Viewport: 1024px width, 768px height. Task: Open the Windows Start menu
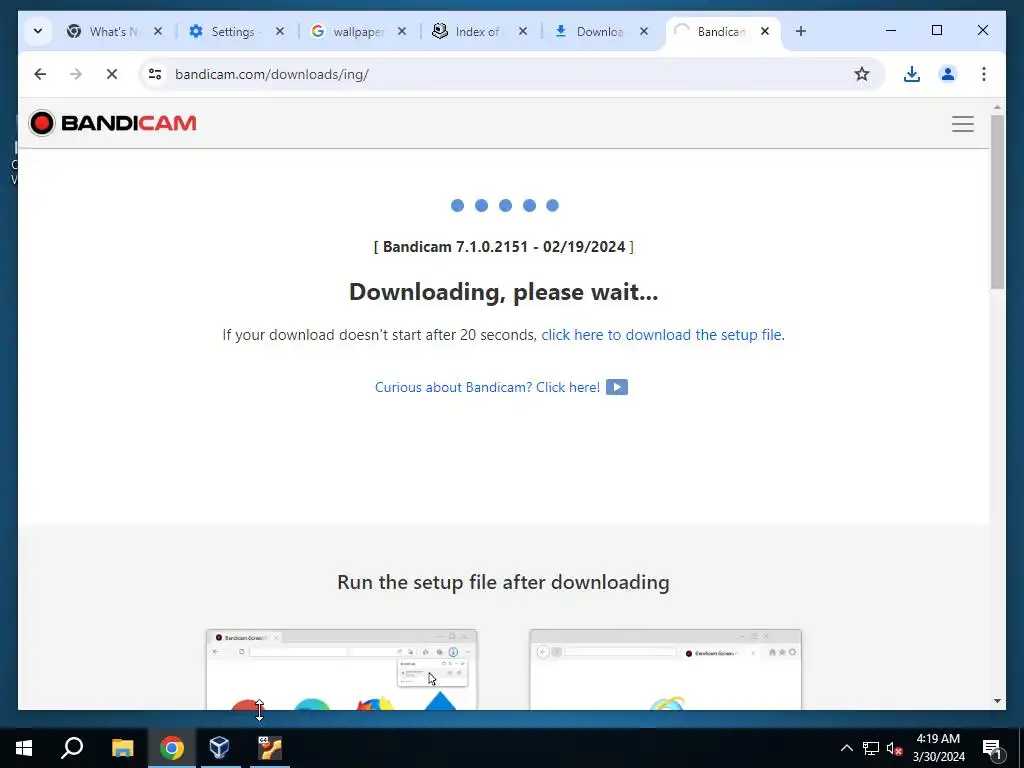[x=24, y=748]
